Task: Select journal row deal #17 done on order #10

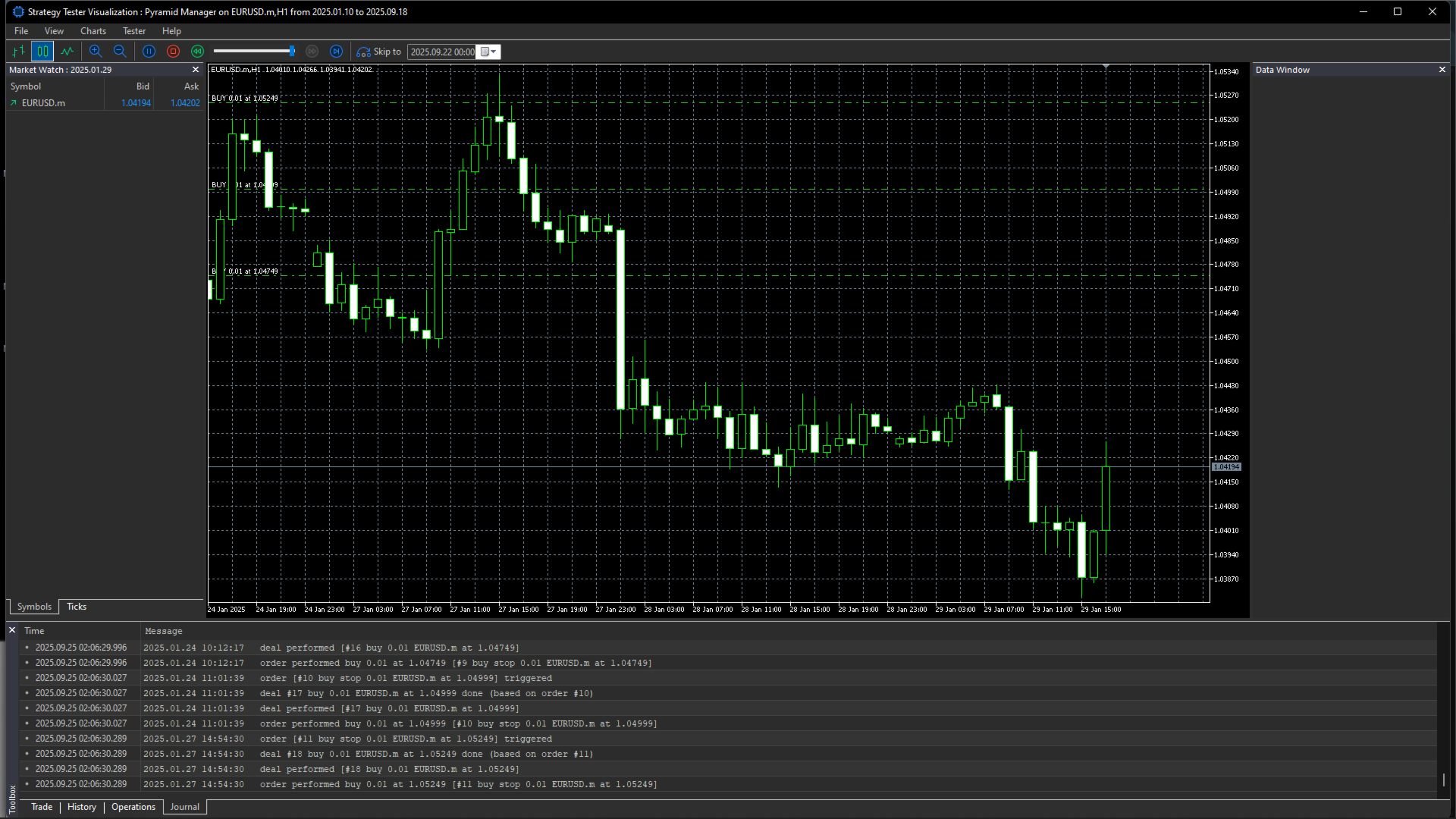Action: (728, 693)
